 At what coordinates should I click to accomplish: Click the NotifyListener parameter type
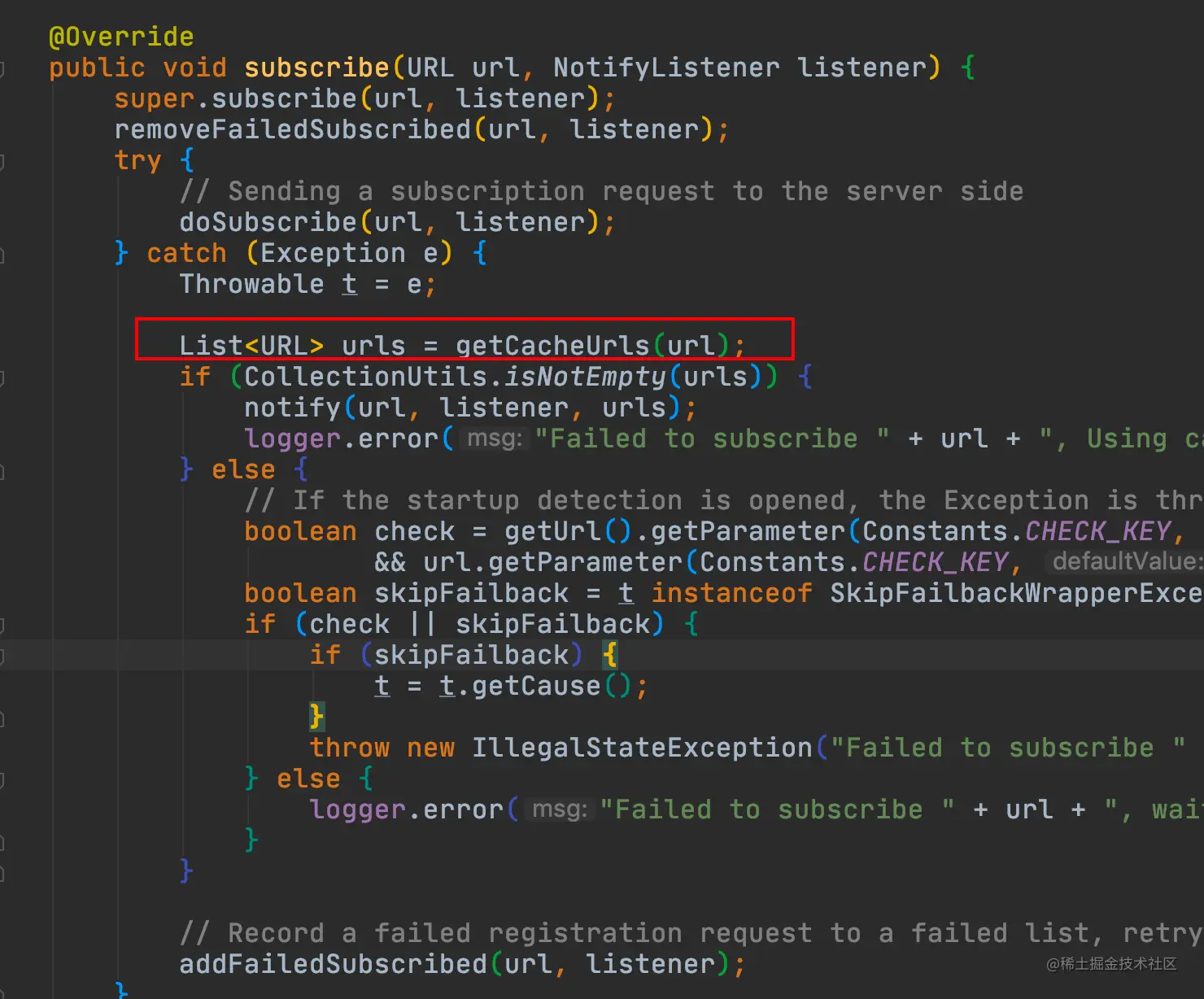[666, 68]
